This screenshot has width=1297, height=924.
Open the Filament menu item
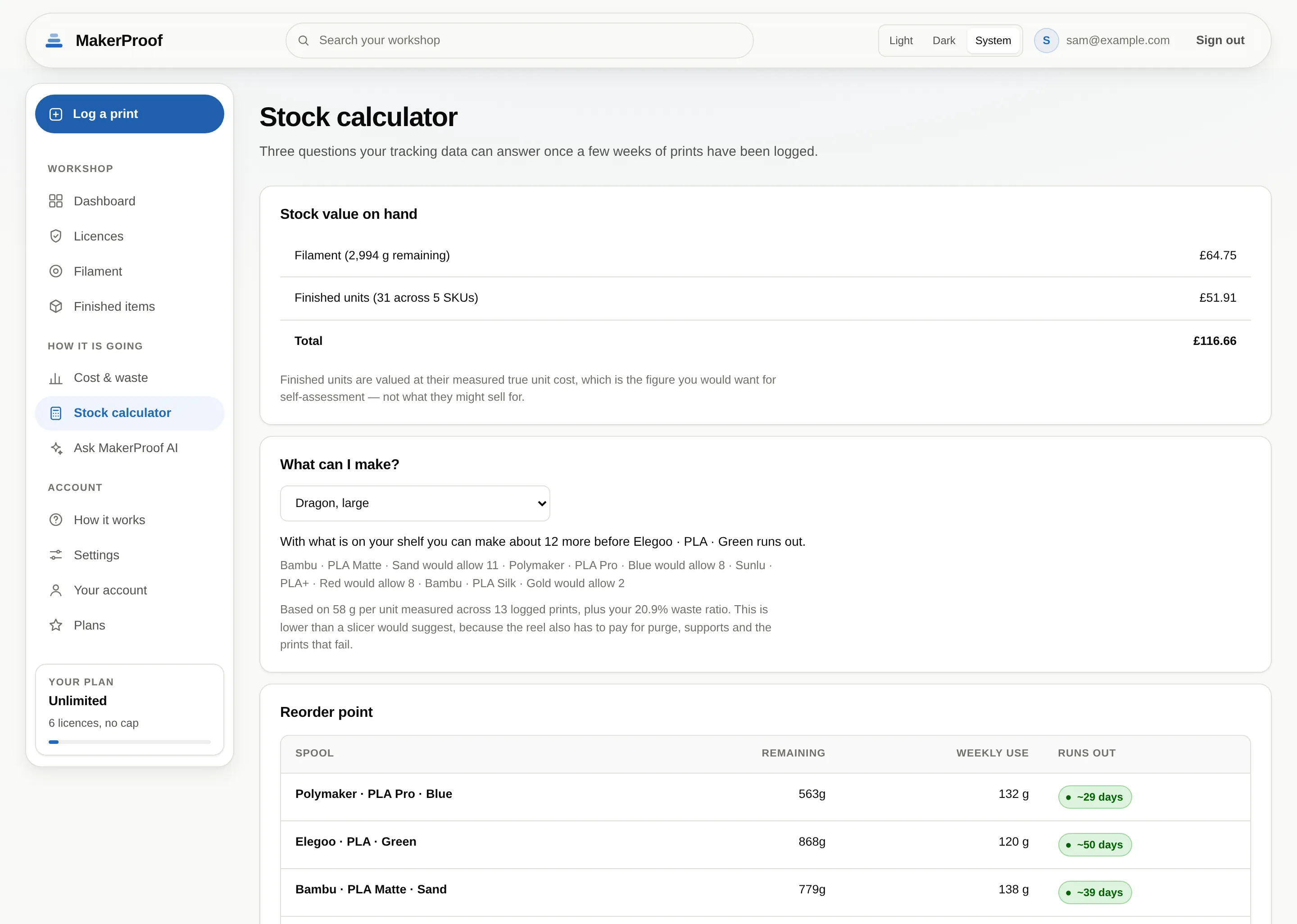130,272
